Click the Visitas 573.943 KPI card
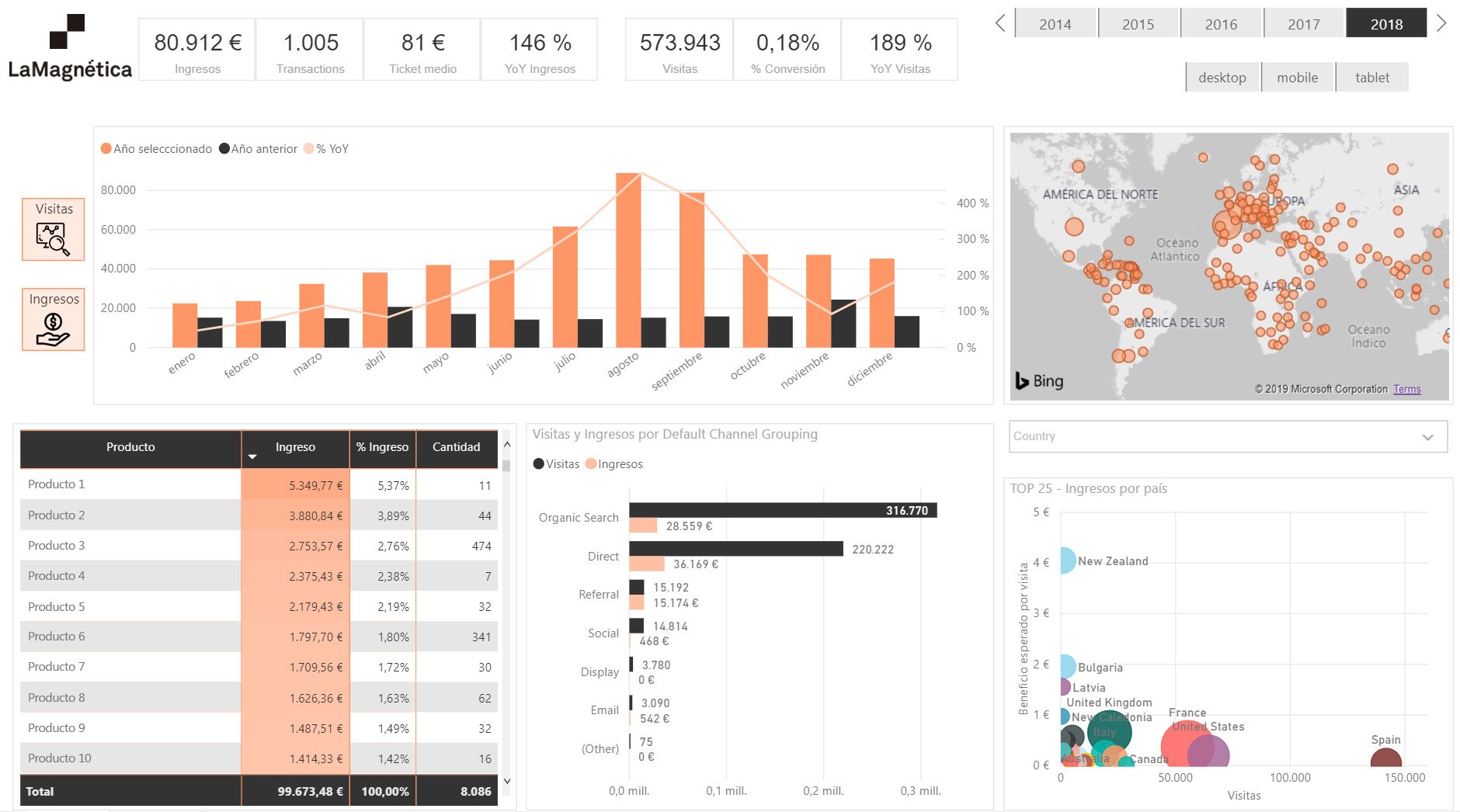 click(x=680, y=50)
